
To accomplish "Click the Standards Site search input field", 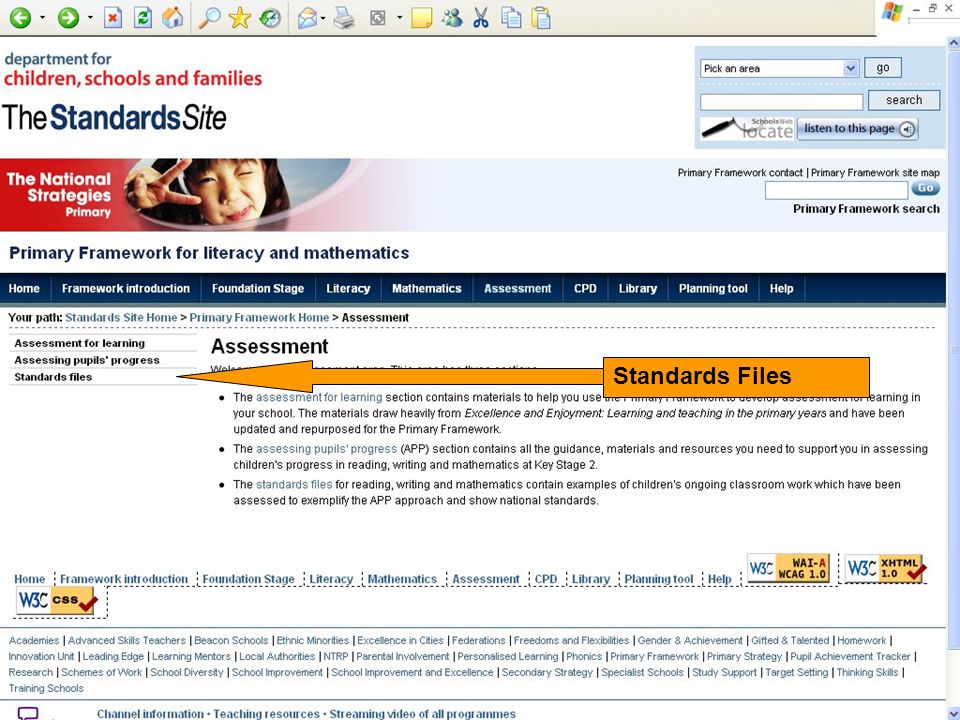I will [x=781, y=102].
